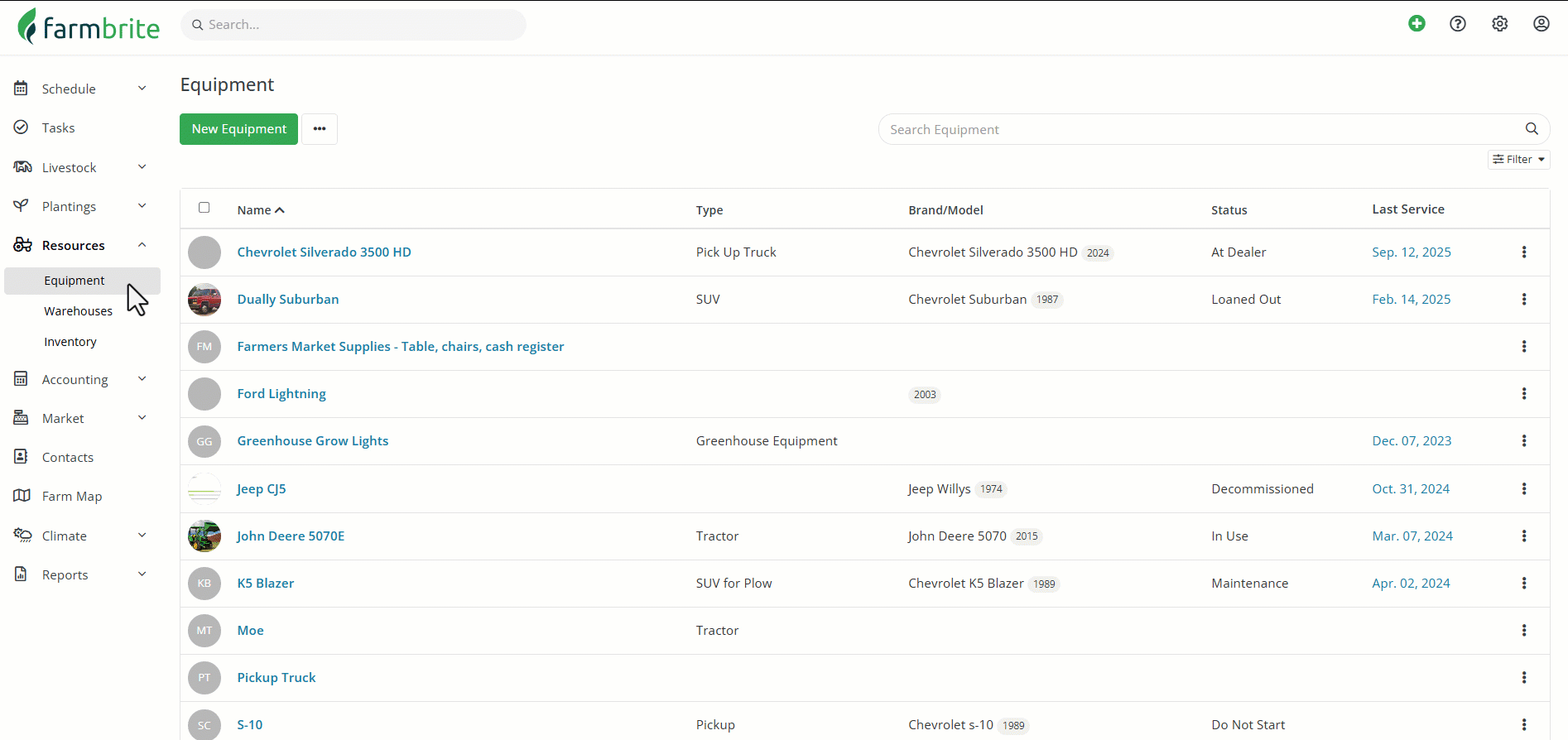
Task: Open the Filter dropdown
Action: pos(1519,160)
